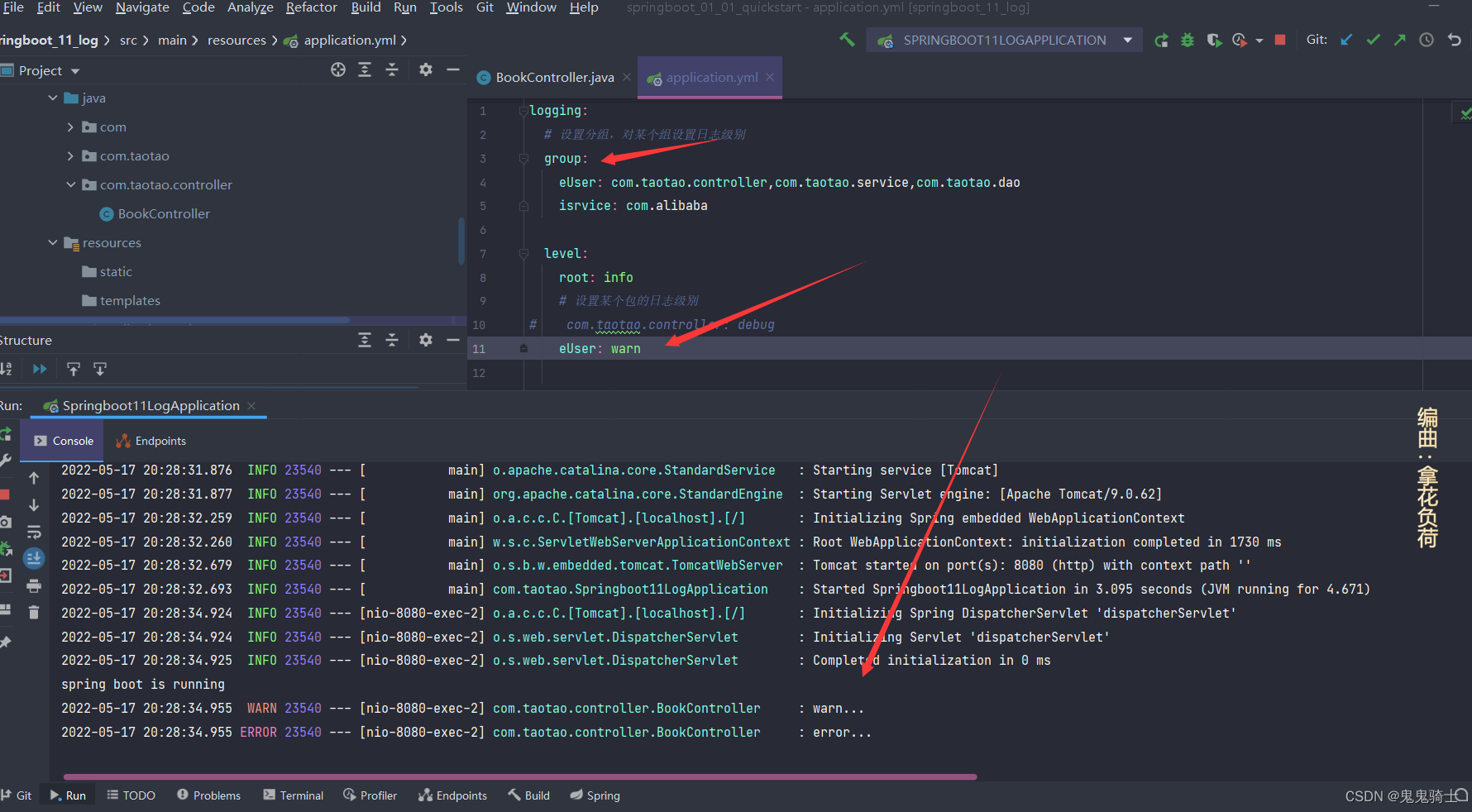This screenshot has height=812, width=1472.
Task: Jump up the stack trace with the up arrow
Action: (x=34, y=478)
